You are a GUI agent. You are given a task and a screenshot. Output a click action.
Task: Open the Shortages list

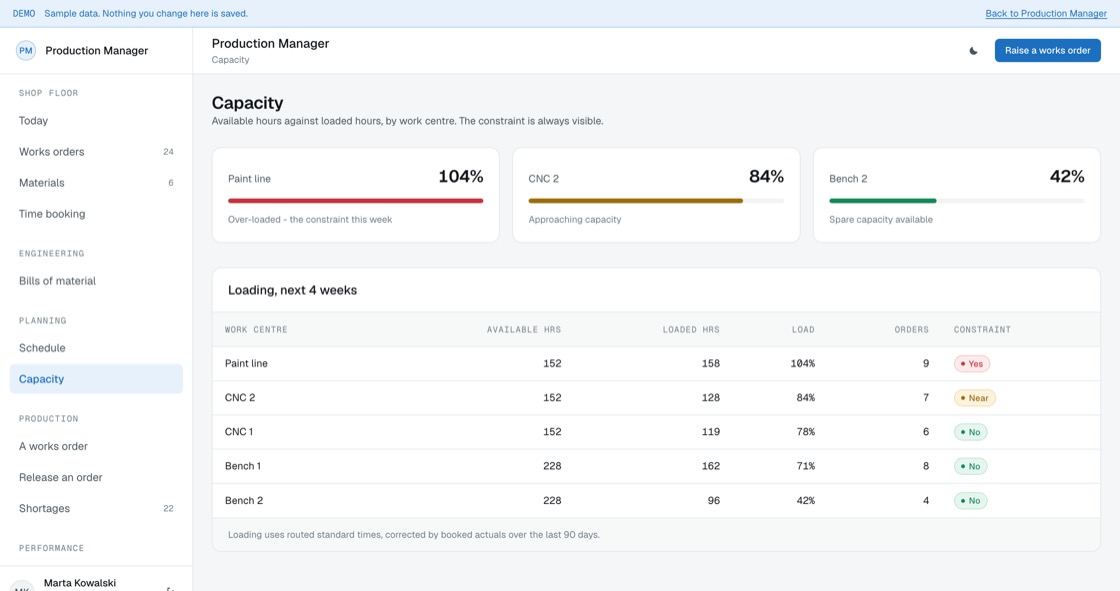point(96,508)
